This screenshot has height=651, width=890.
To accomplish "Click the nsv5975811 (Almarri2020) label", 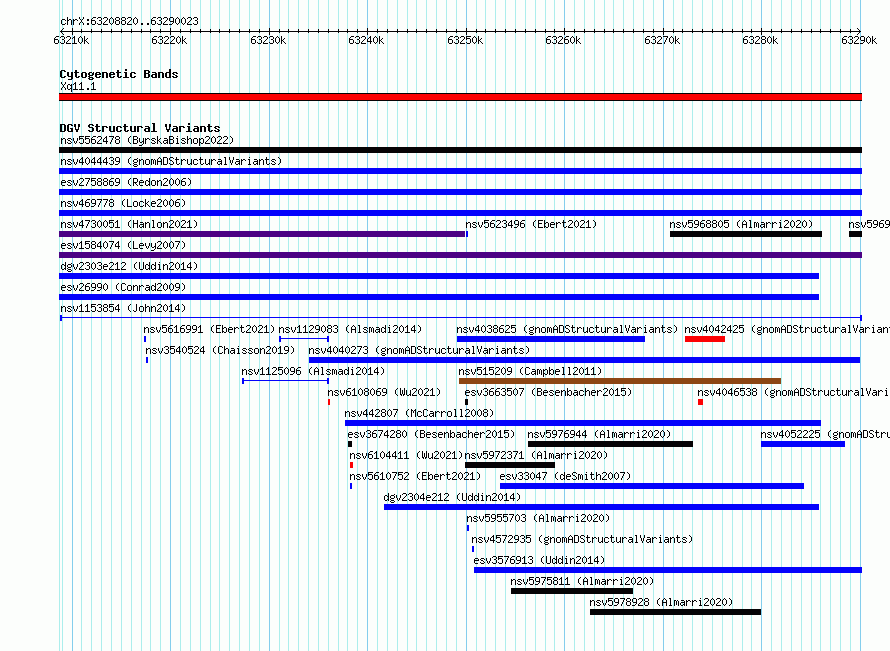I will [x=582, y=581].
